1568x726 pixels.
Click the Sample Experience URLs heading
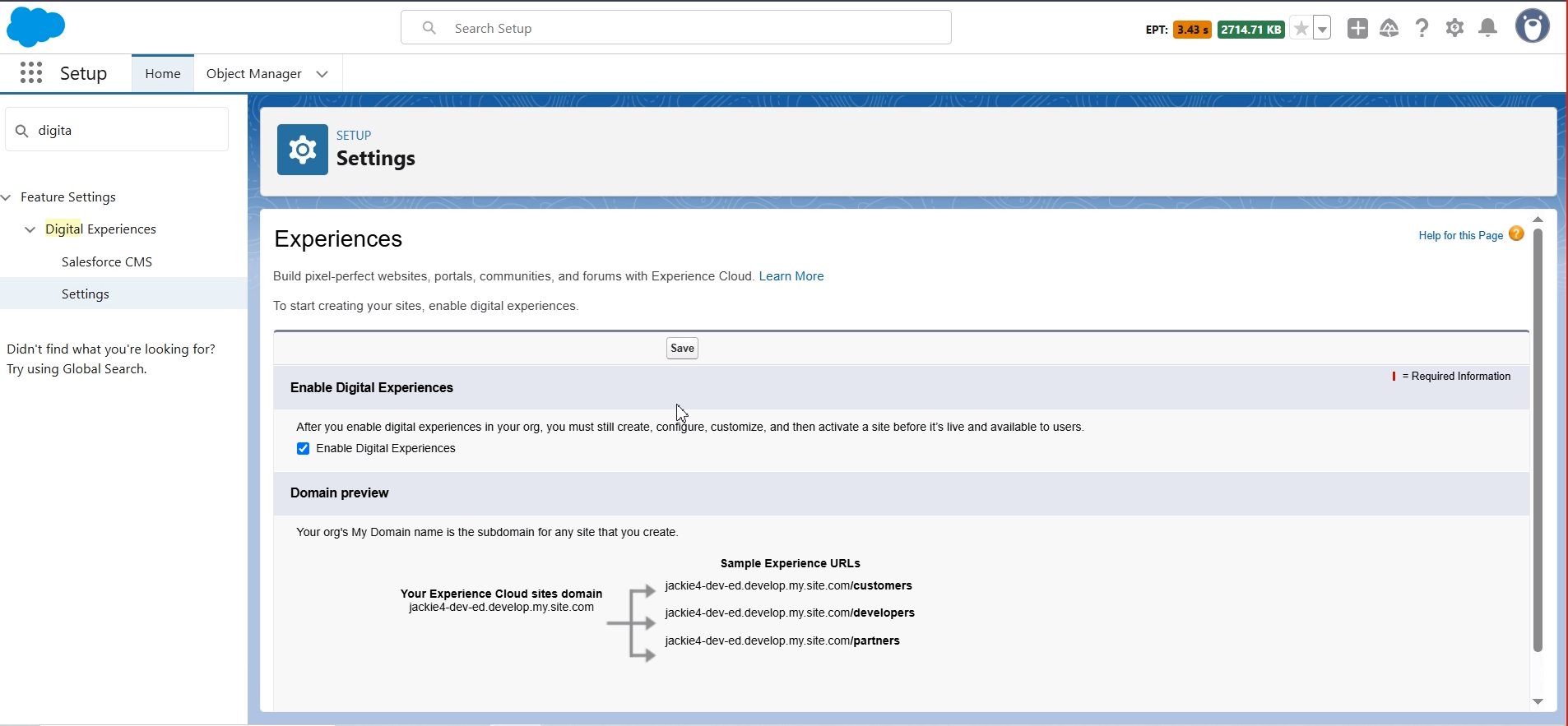(791, 563)
